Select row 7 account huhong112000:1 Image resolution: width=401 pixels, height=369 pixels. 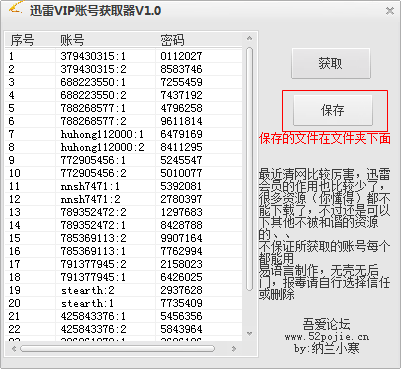click(x=102, y=134)
